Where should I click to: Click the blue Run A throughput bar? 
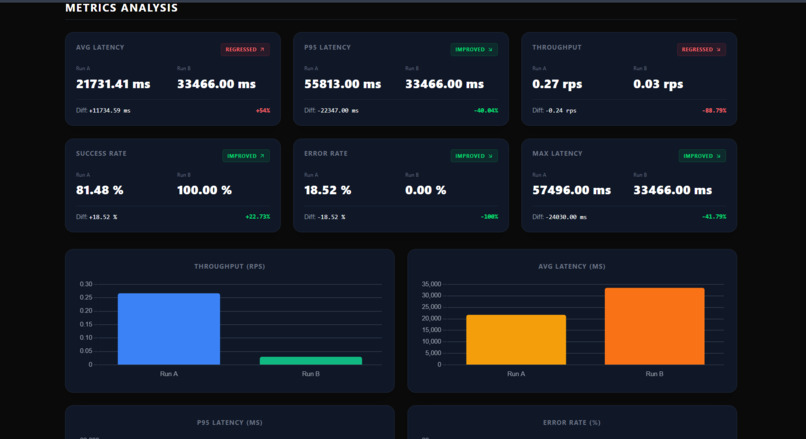click(169, 329)
